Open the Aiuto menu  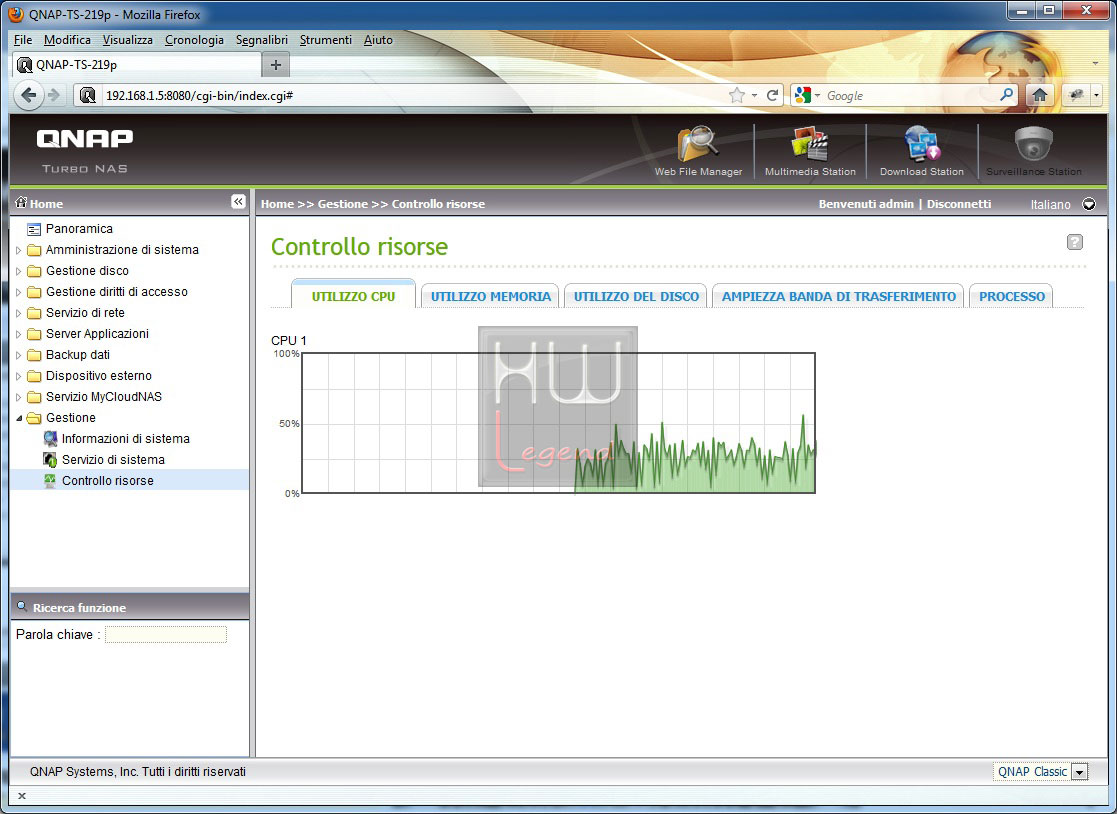[378, 40]
